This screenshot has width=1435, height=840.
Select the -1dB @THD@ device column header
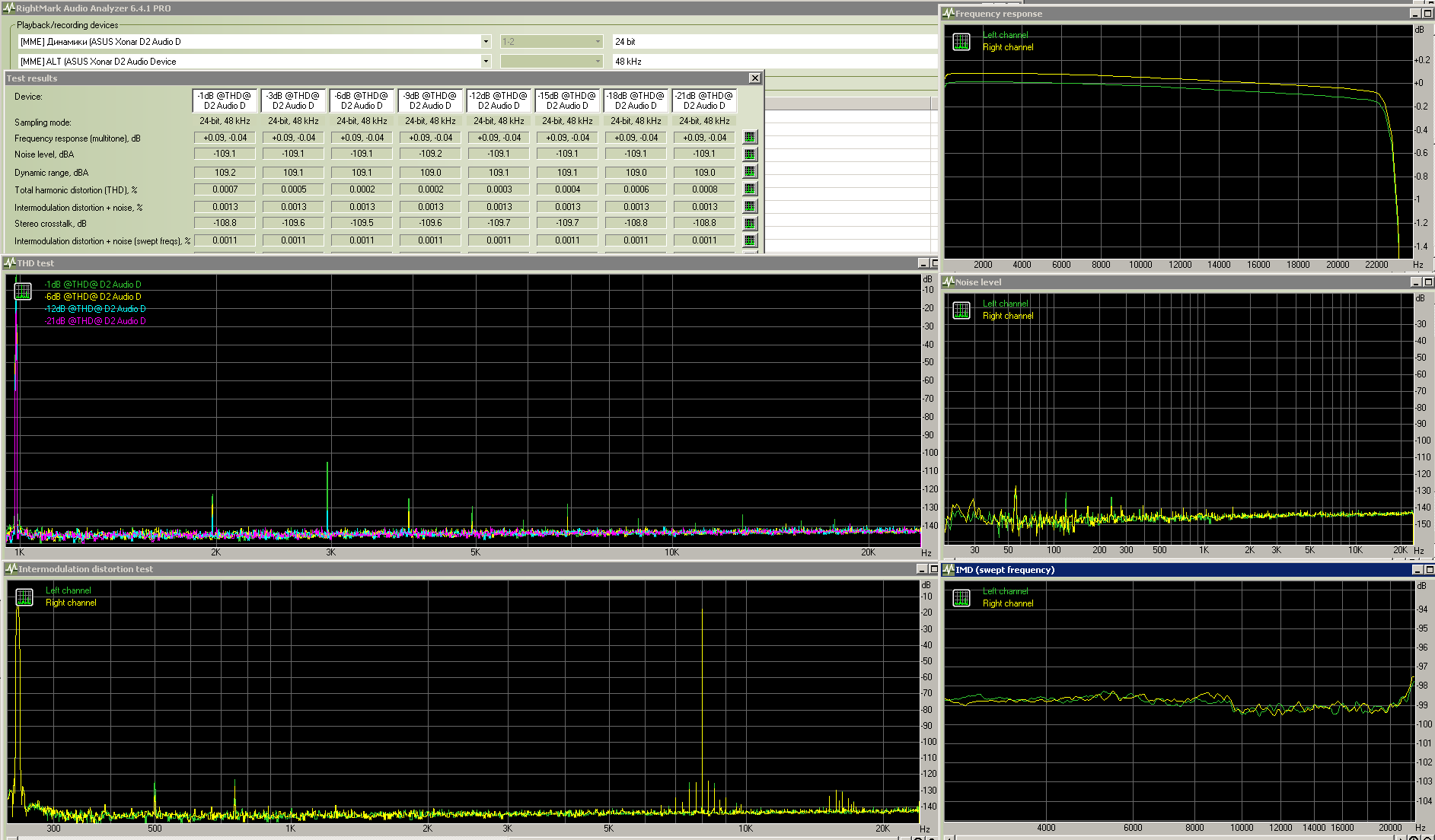(225, 100)
